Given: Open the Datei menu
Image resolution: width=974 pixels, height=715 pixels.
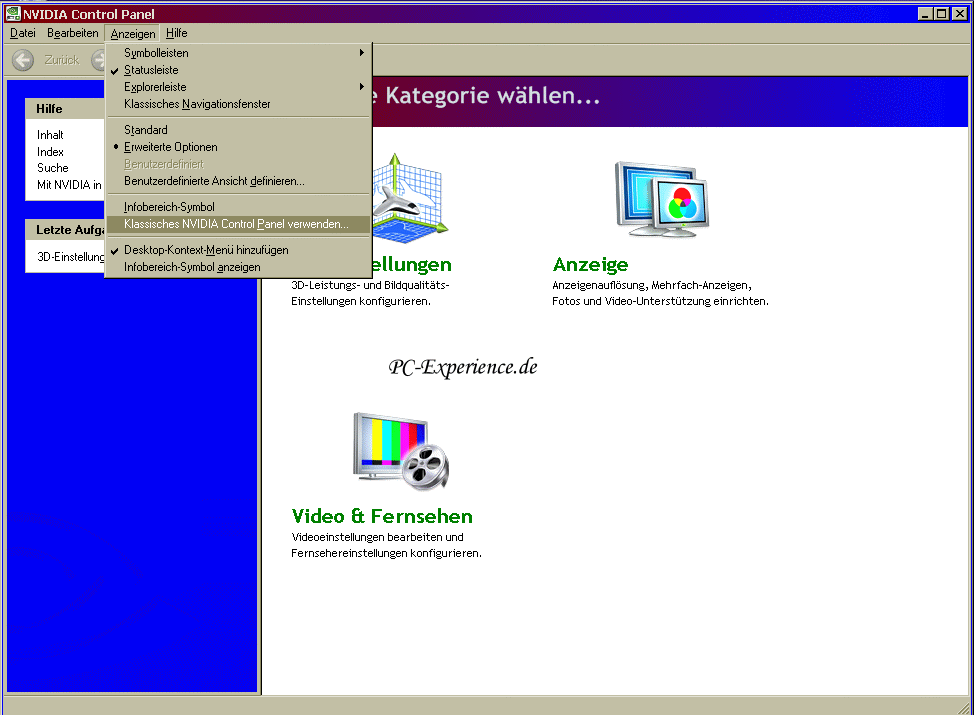Looking at the screenshot, I should [23, 33].
